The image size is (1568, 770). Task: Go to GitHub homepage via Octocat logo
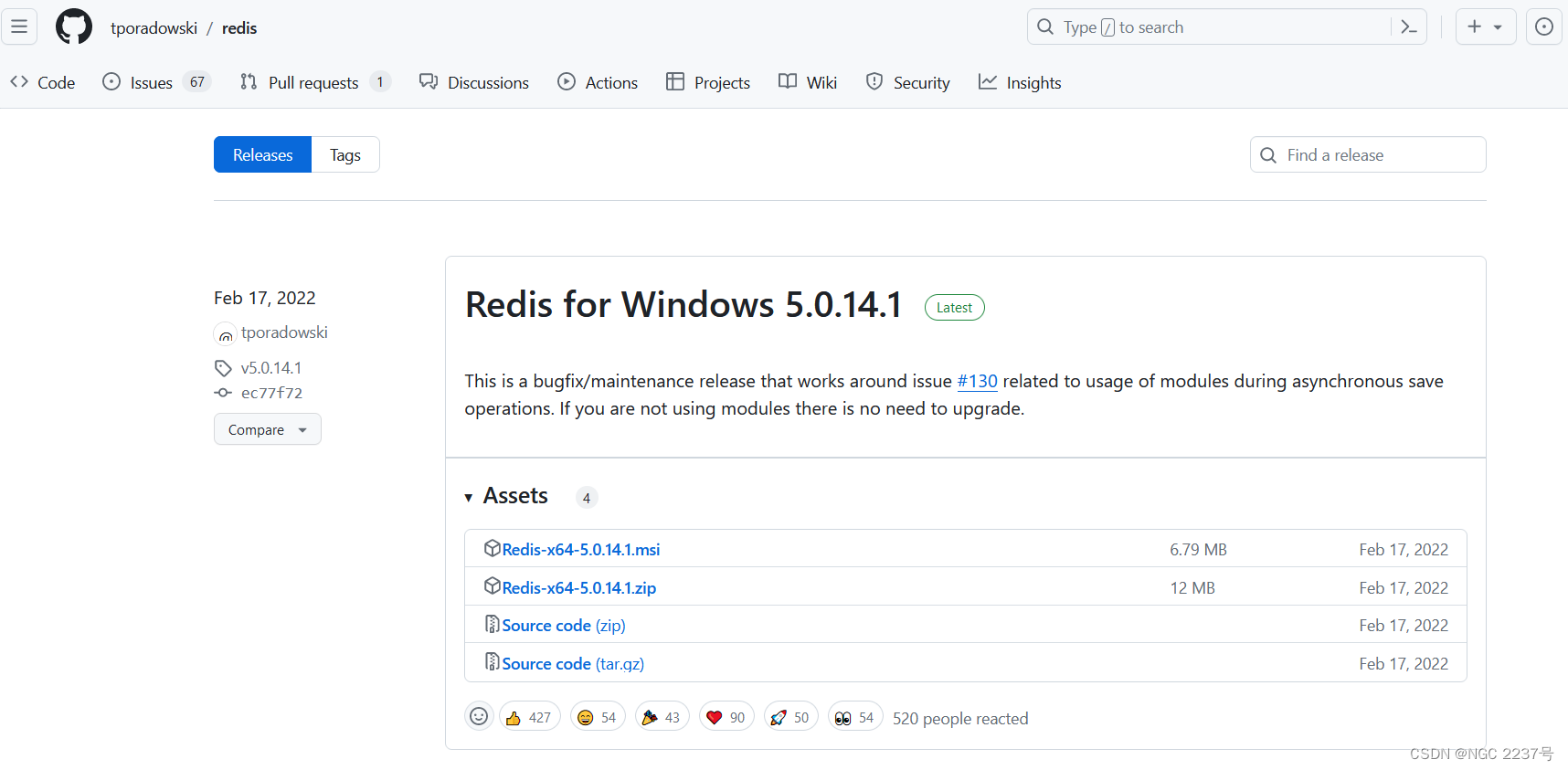pos(74,26)
